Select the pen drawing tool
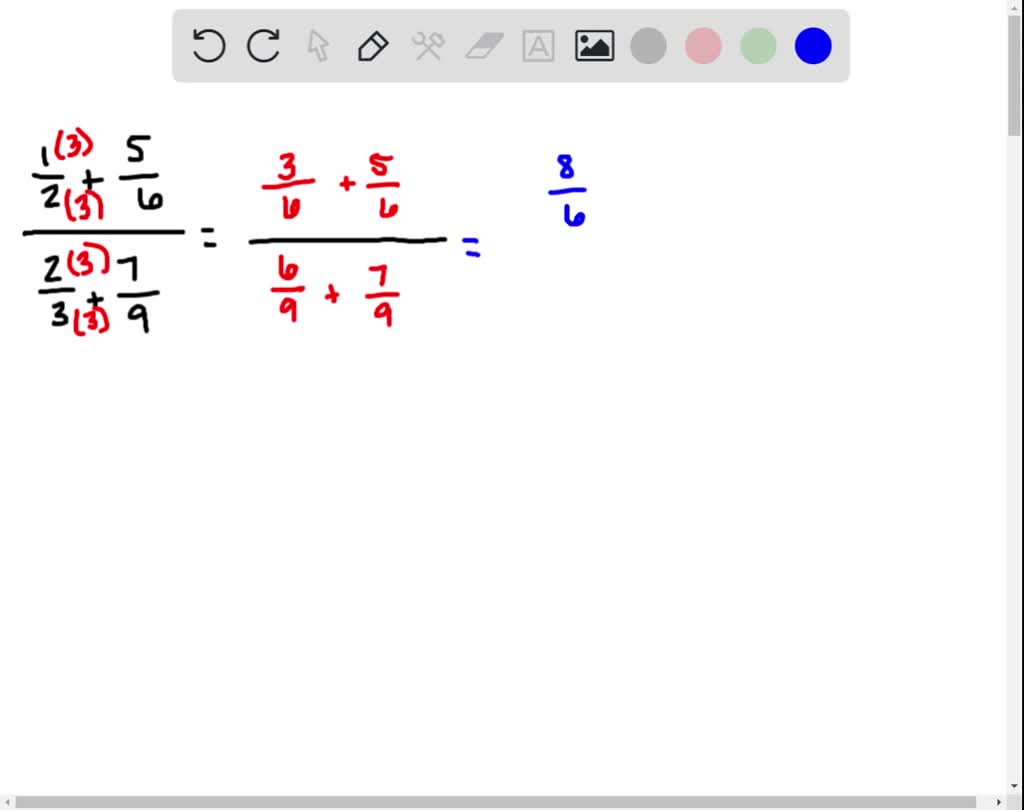Screen dimensions: 1024x810 tap(373, 46)
